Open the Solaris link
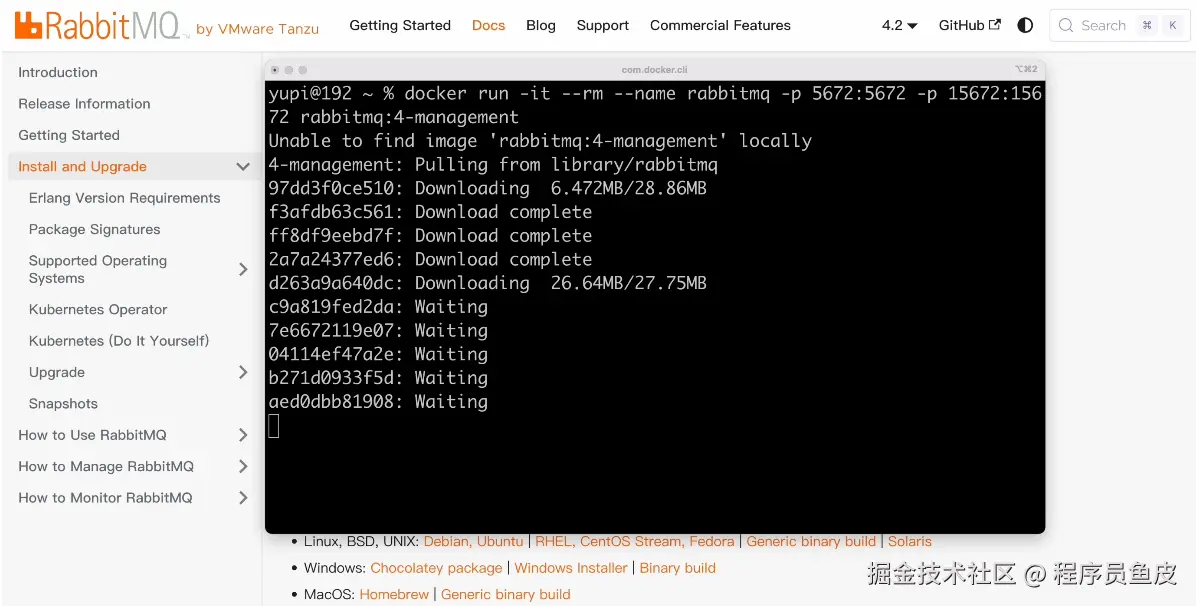This screenshot has height=606, width=1196. [x=909, y=541]
